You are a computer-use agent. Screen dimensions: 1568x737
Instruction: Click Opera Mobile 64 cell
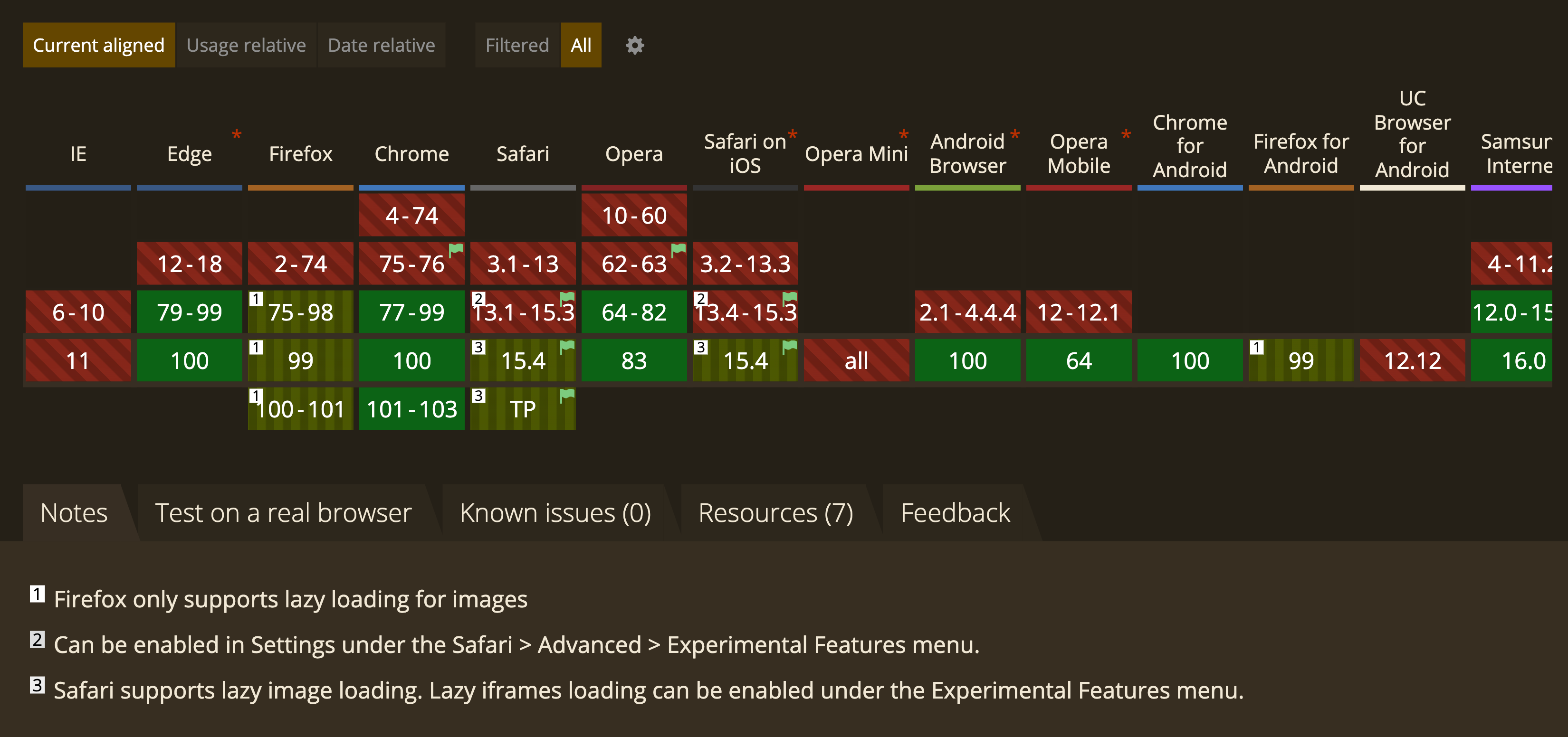click(1079, 360)
